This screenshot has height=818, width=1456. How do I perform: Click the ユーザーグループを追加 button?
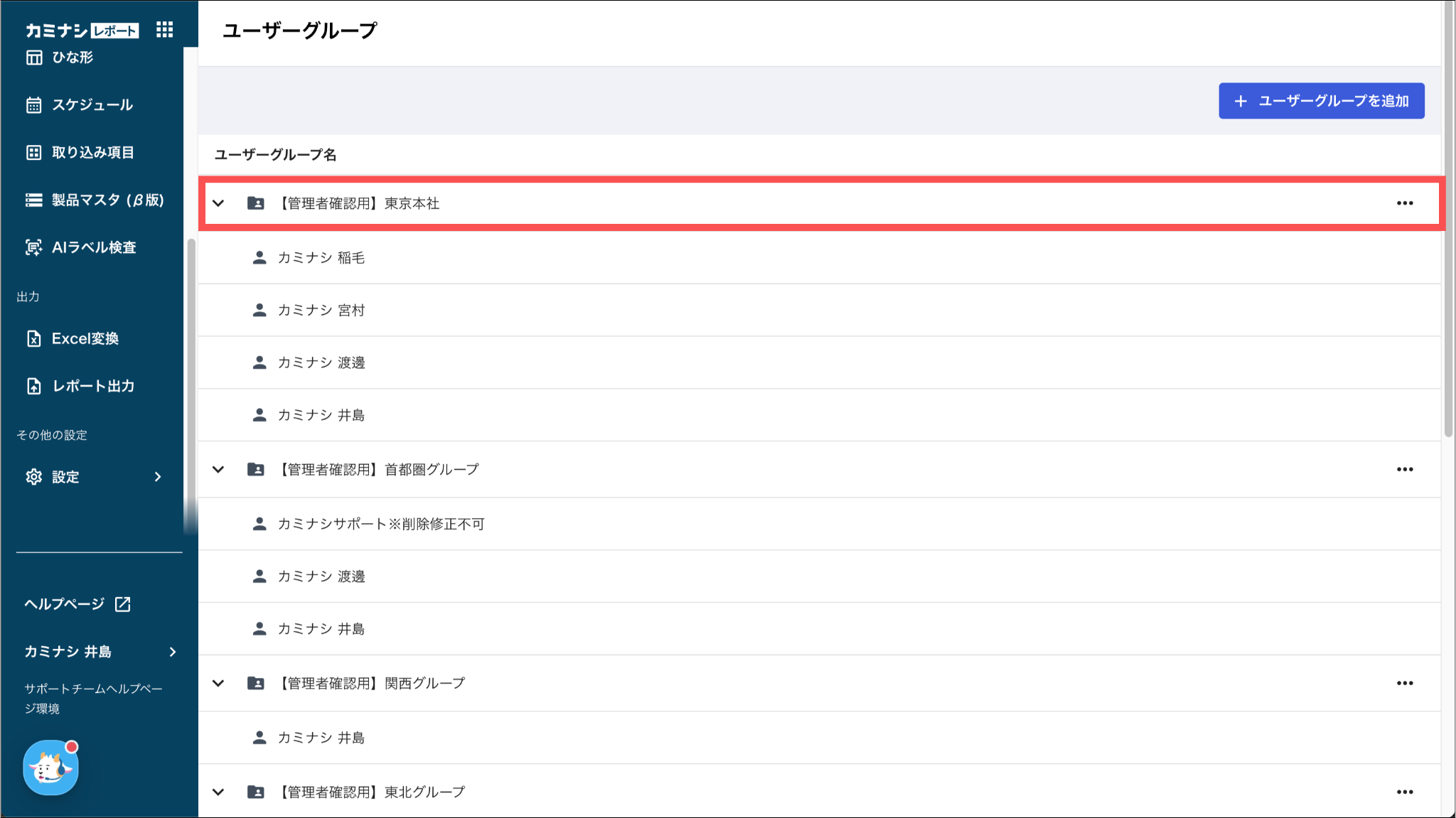(x=1321, y=101)
